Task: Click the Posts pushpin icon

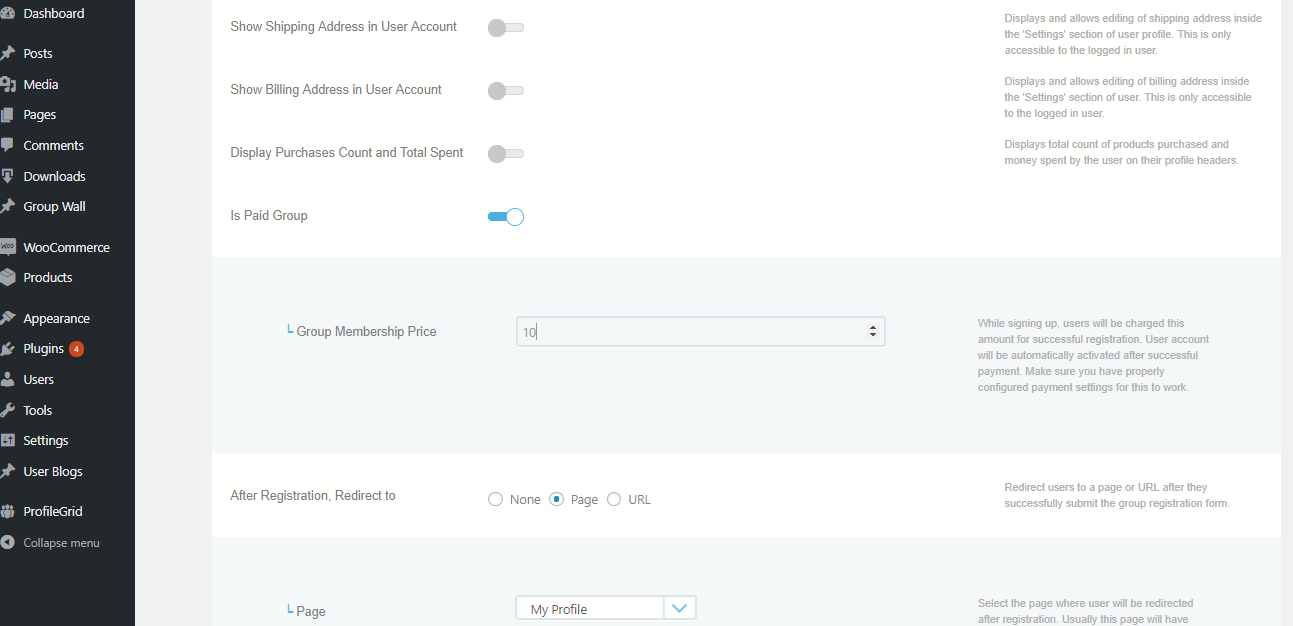Action: [7, 54]
